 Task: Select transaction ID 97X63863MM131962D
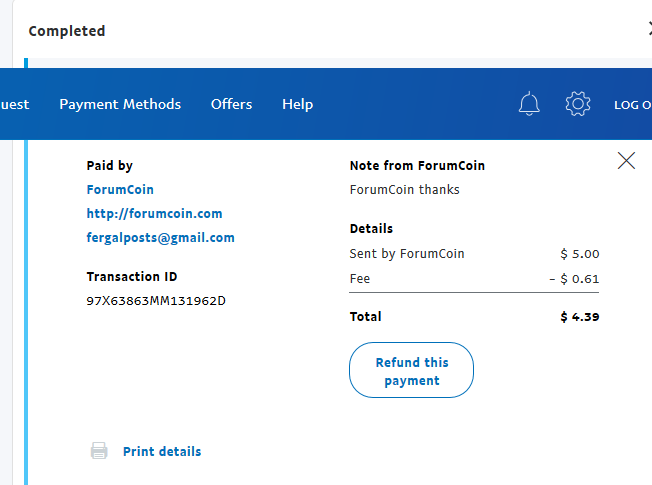click(156, 301)
